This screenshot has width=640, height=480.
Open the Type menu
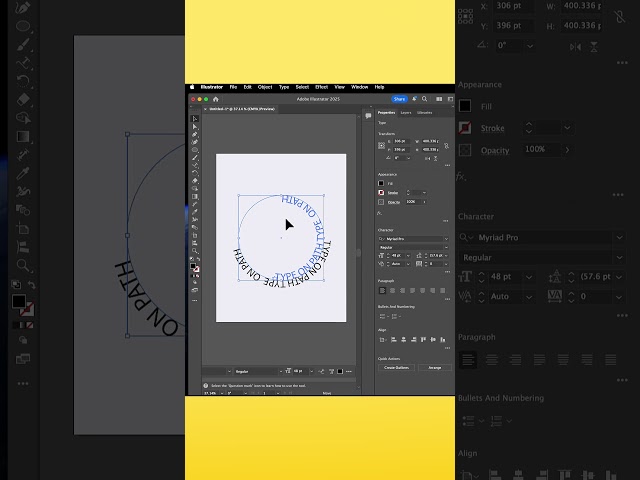[284, 87]
